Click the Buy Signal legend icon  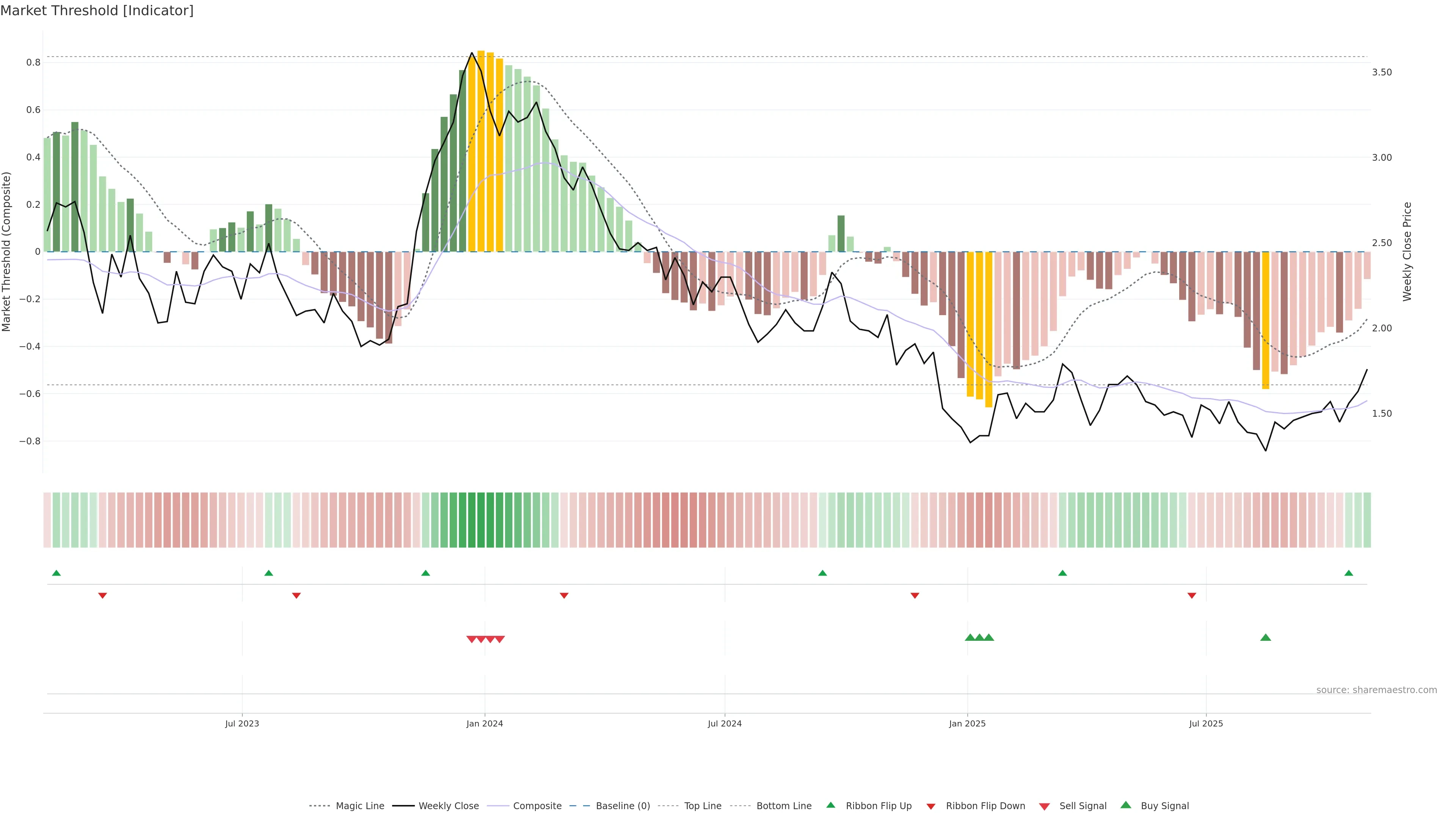1126,805
